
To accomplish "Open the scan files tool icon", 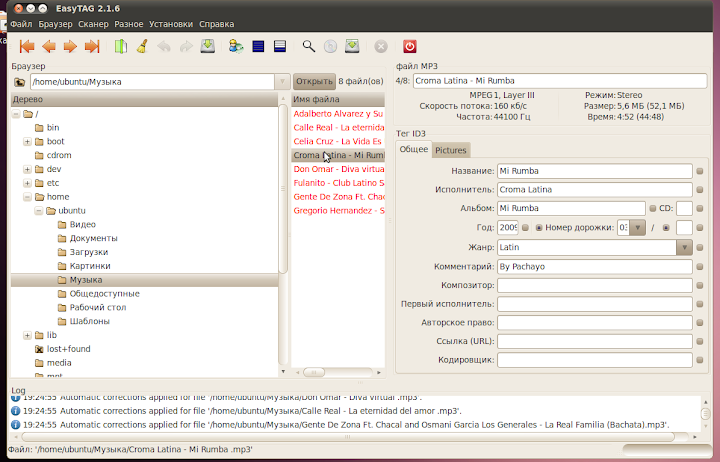I will pyautogui.click(x=120, y=46).
